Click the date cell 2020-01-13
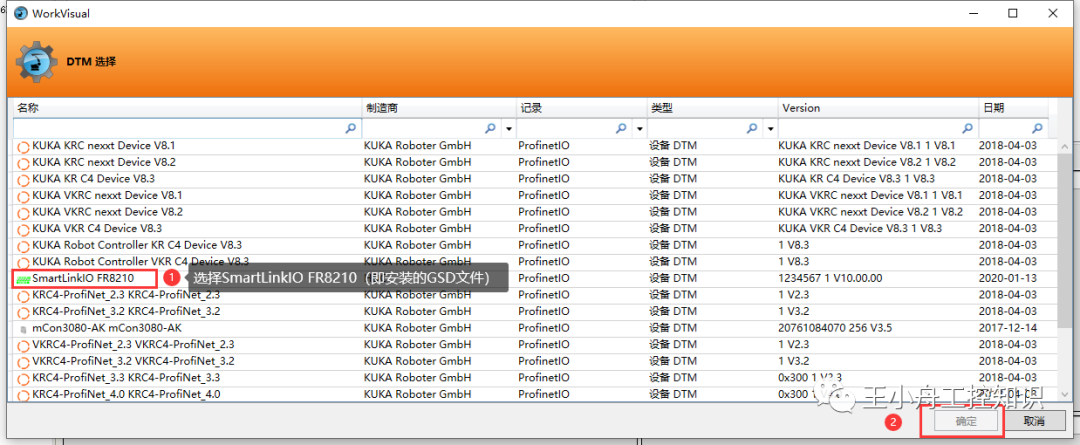The height and width of the screenshot is (445, 1080). click(1008, 279)
